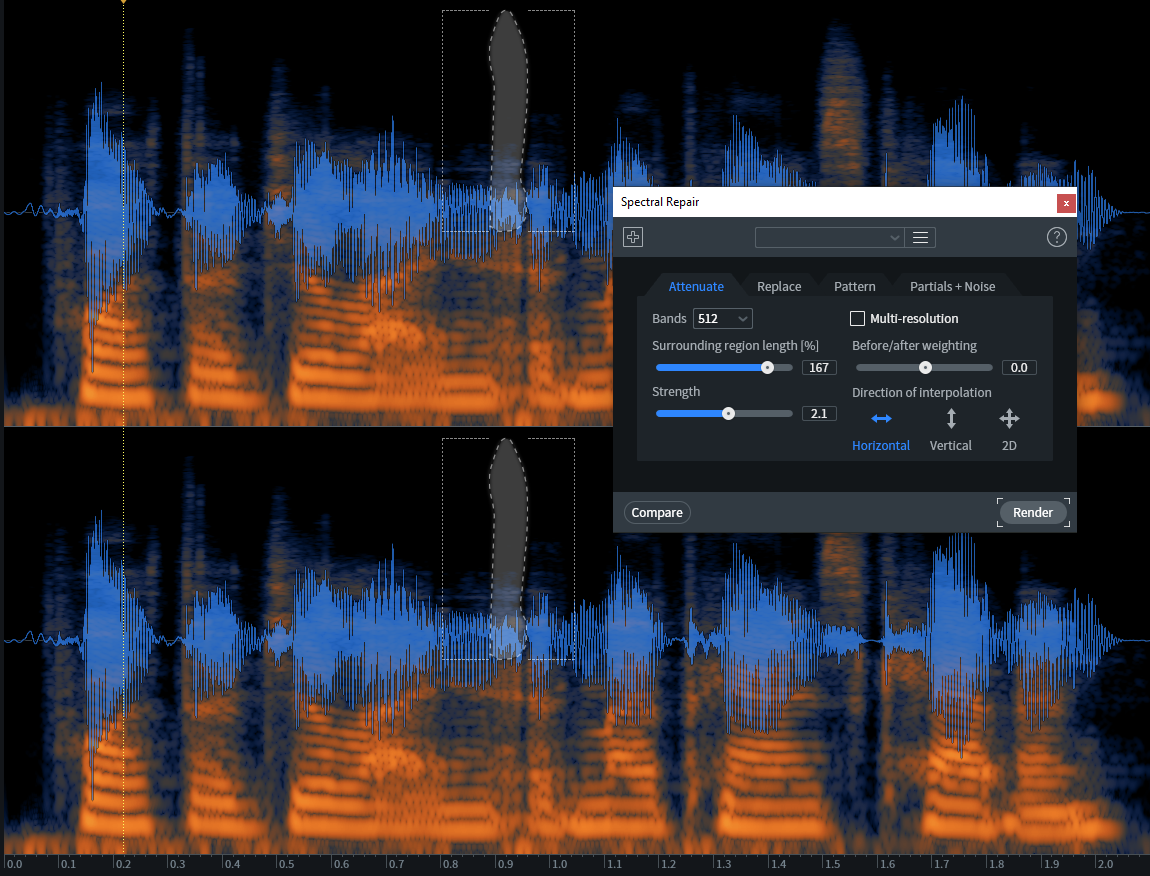Screen dimensions: 1150x876
Task: Switch to the Attenuate tab
Action: coord(696,286)
